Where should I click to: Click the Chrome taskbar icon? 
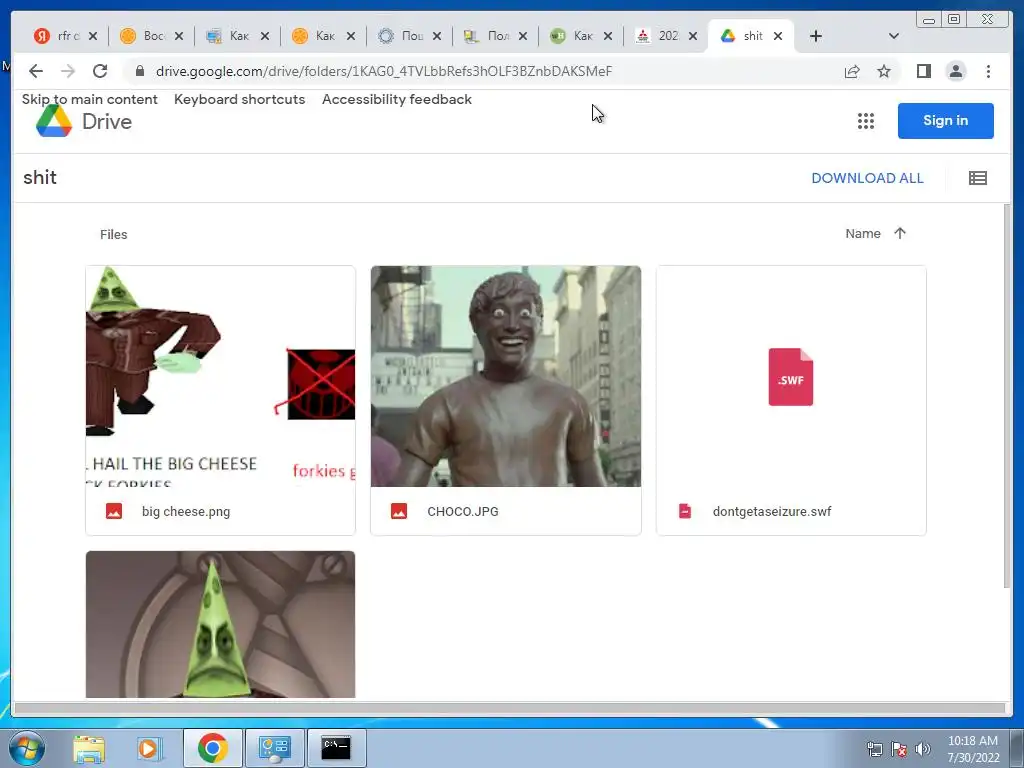coord(213,748)
